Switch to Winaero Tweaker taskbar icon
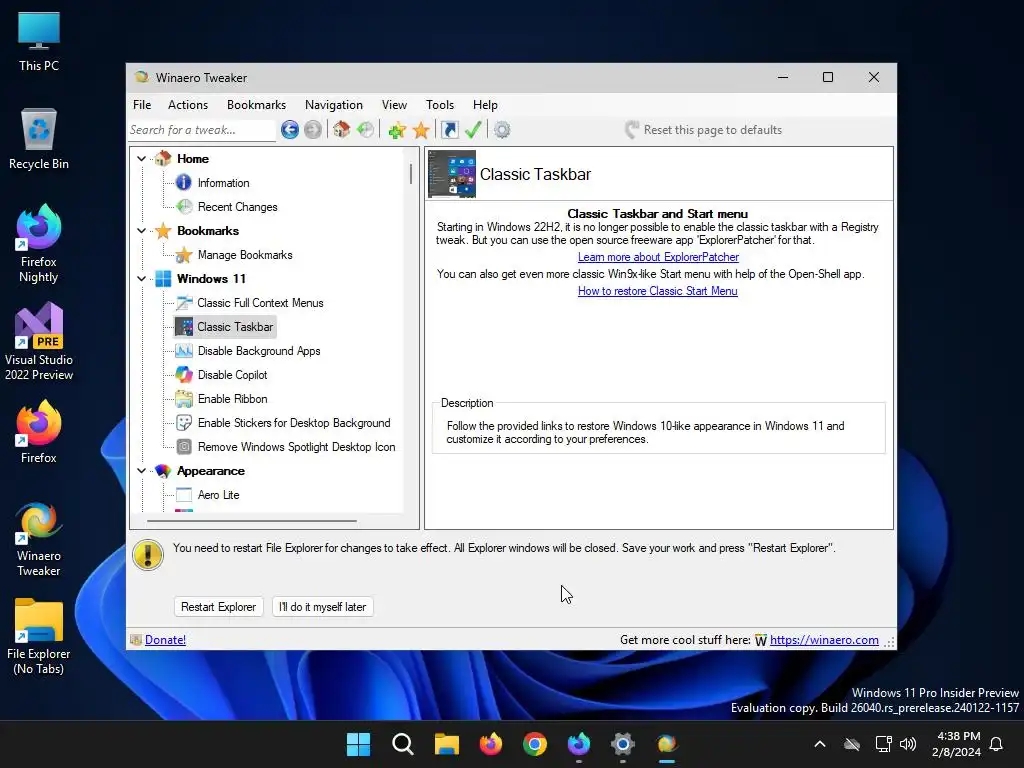The width and height of the screenshot is (1024, 768). point(667,744)
